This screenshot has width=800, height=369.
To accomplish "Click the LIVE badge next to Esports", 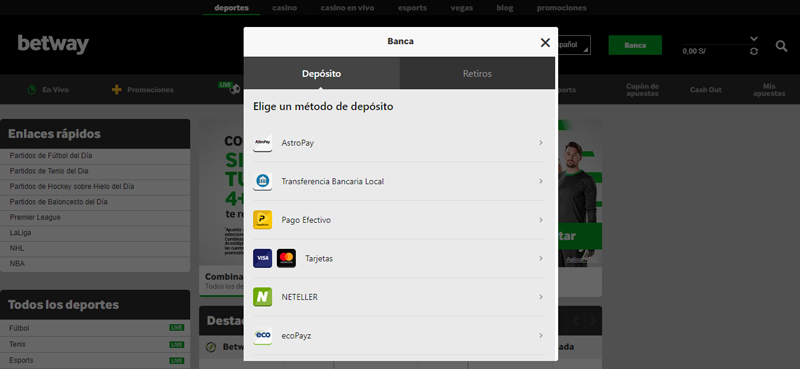I will click(177, 360).
